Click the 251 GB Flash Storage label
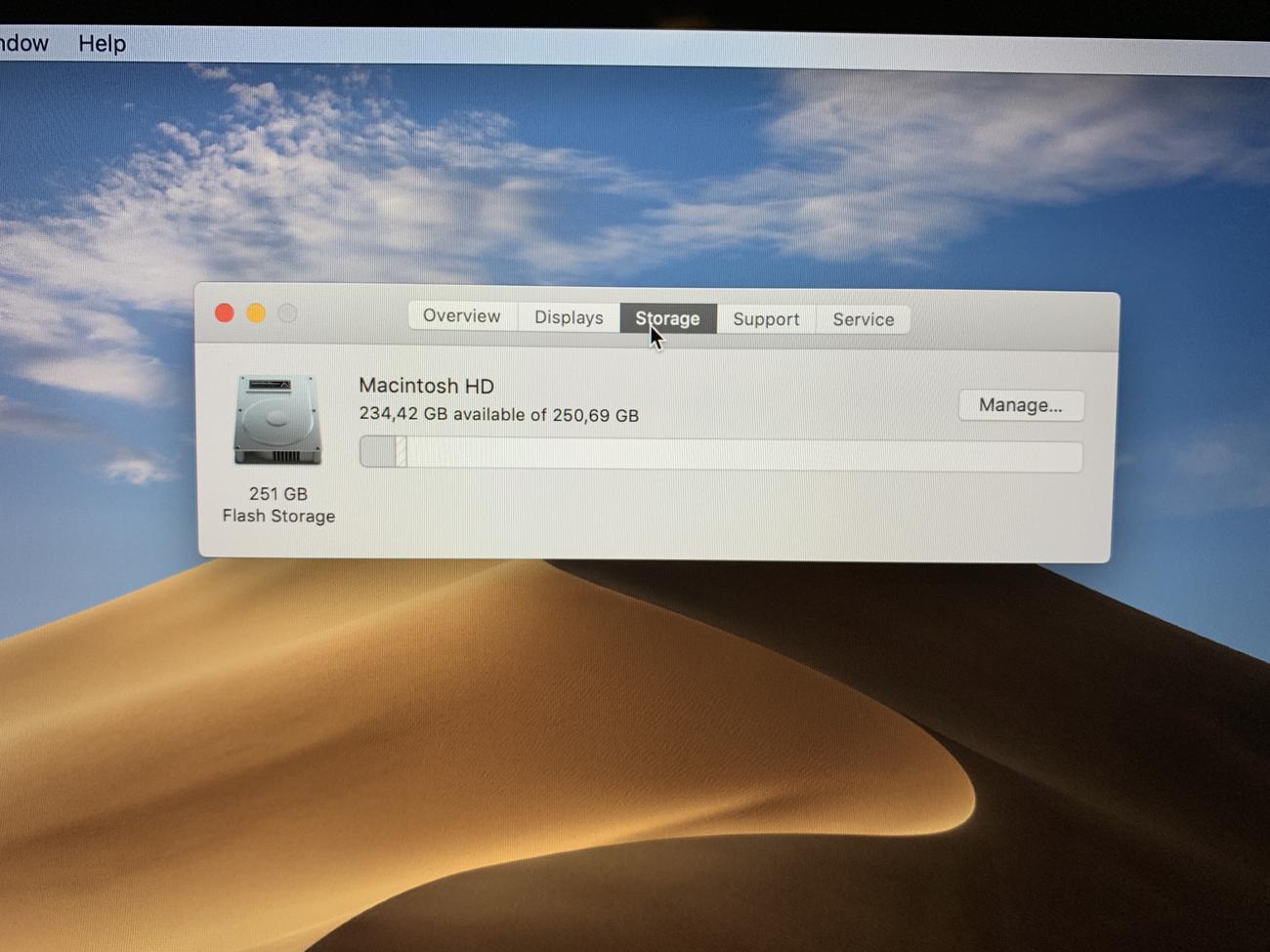The height and width of the screenshot is (952, 1270). point(278,505)
